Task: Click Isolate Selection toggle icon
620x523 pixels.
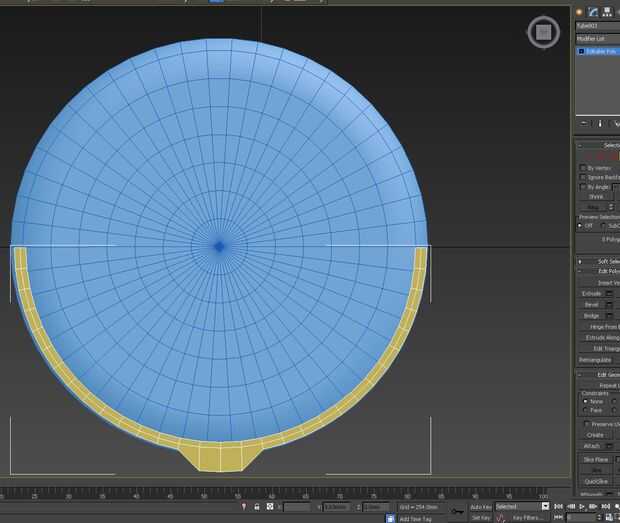Action: point(244,507)
